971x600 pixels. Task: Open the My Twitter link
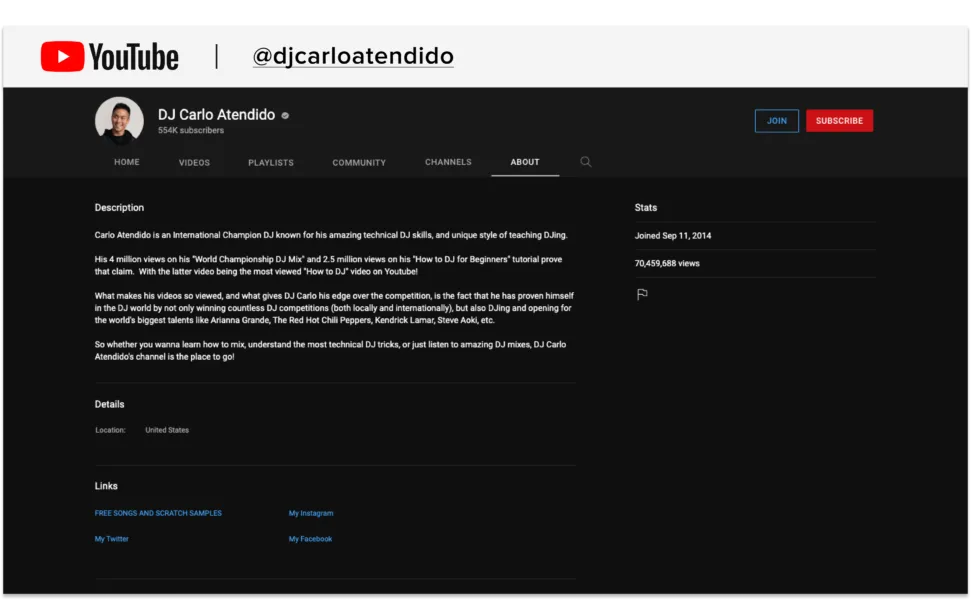click(x=111, y=539)
